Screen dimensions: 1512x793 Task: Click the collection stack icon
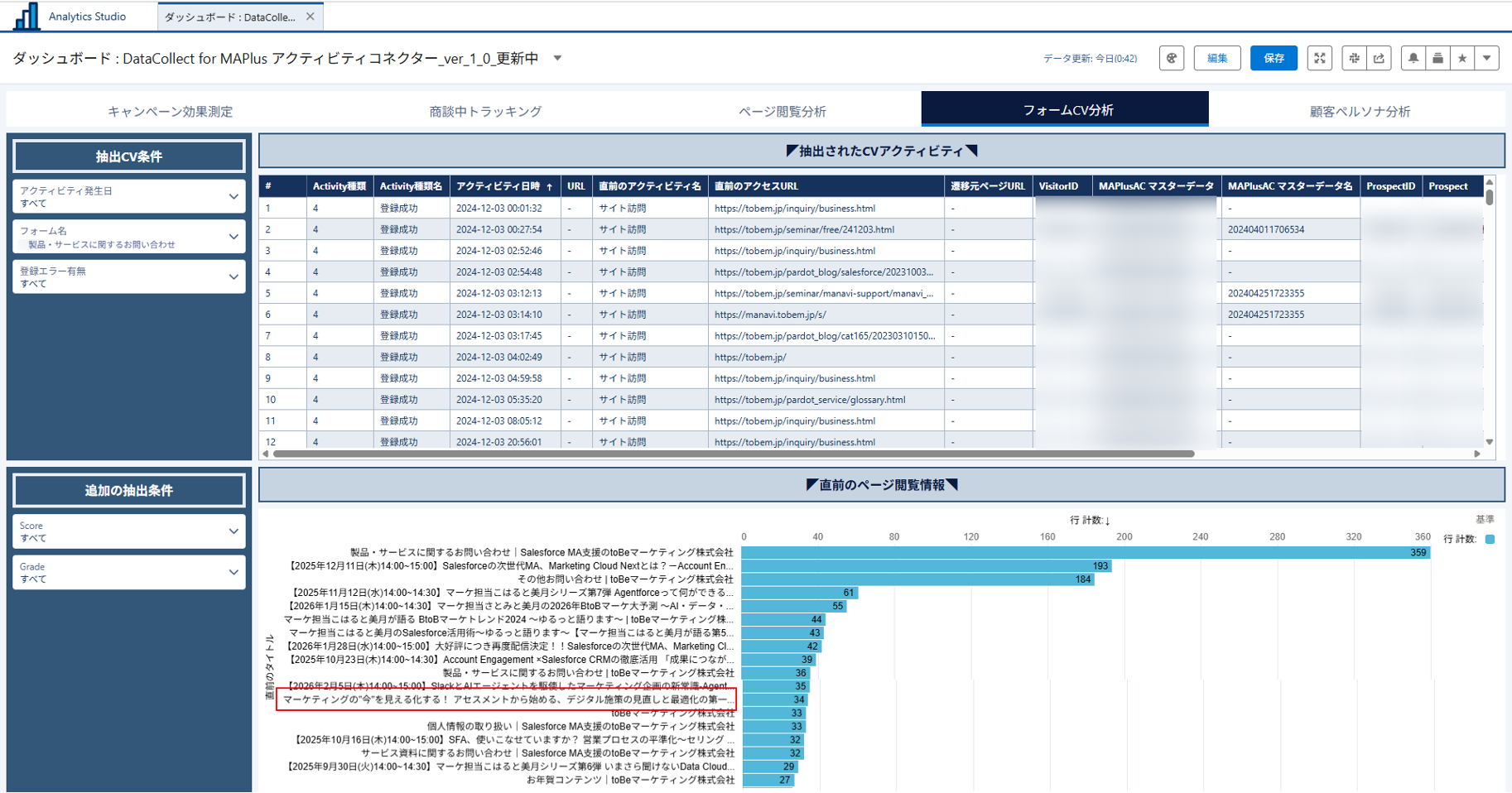pos(1438,58)
